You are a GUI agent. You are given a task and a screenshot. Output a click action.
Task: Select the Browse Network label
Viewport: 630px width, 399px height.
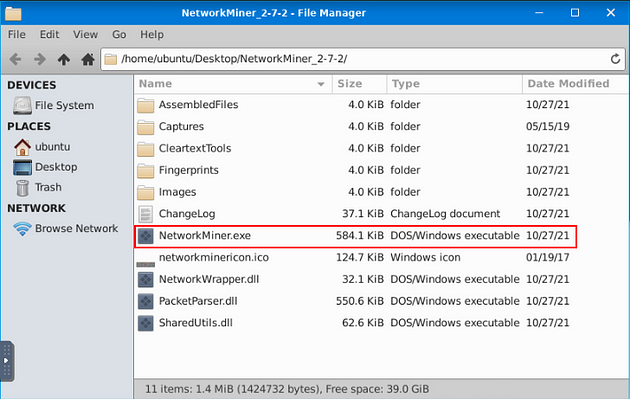76,228
